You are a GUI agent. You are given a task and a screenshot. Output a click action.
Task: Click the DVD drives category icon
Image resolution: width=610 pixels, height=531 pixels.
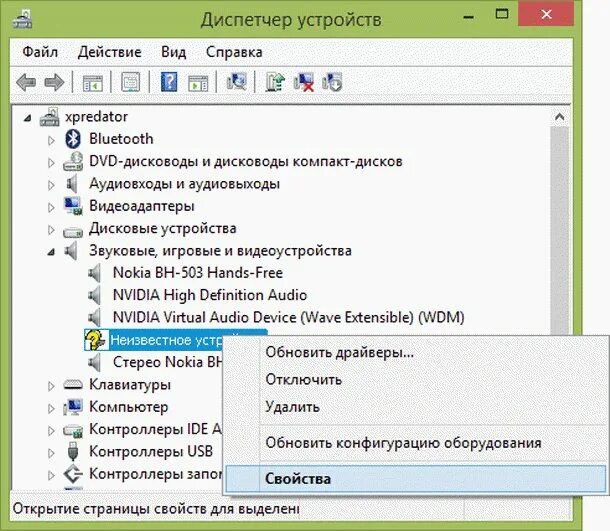(73, 161)
